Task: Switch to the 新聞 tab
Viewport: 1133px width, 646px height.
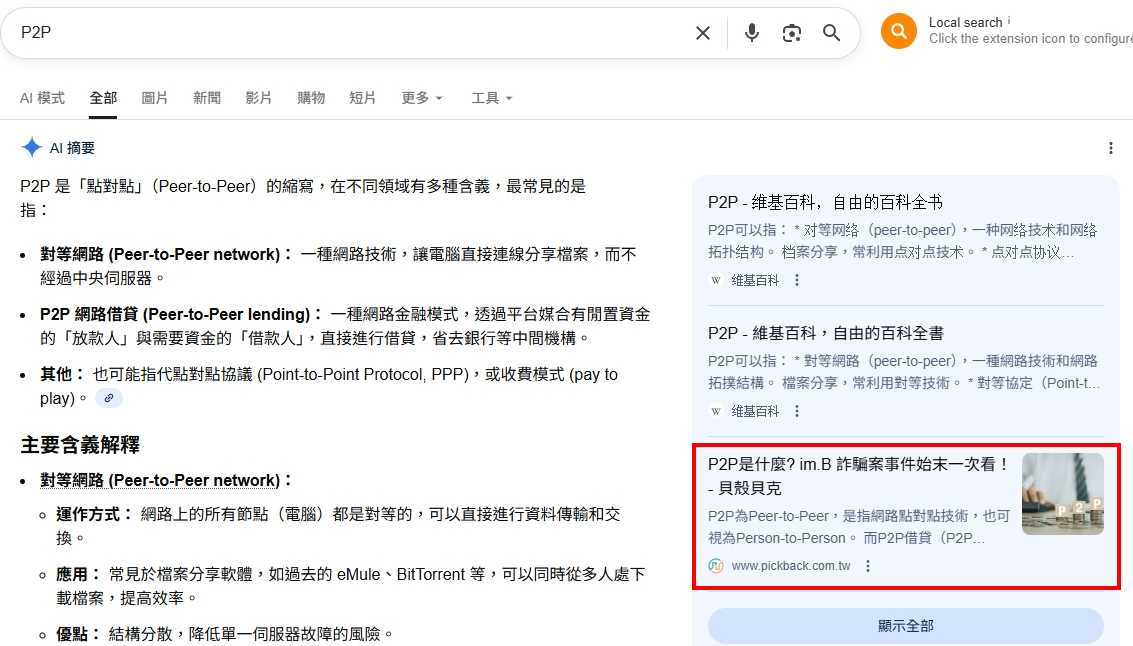Action: click(x=207, y=98)
